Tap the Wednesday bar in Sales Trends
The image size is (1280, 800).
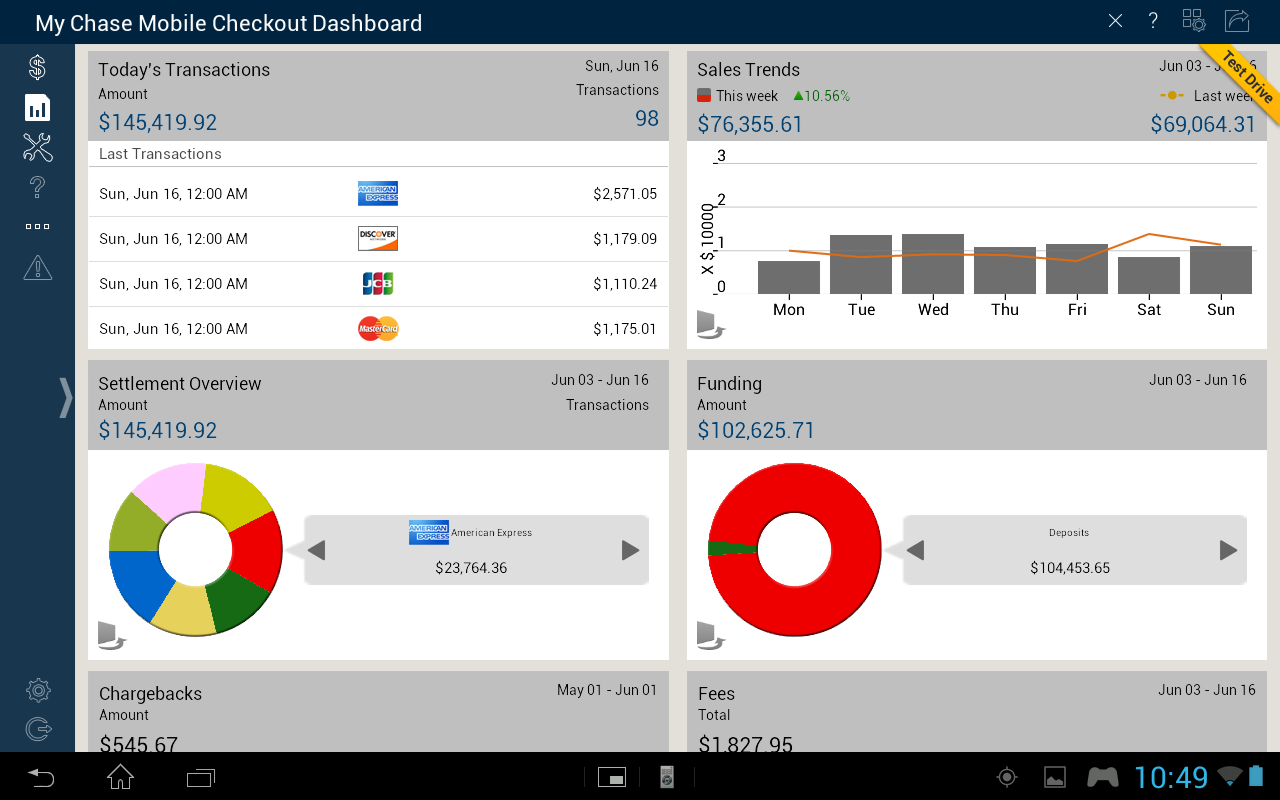(933, 264)
